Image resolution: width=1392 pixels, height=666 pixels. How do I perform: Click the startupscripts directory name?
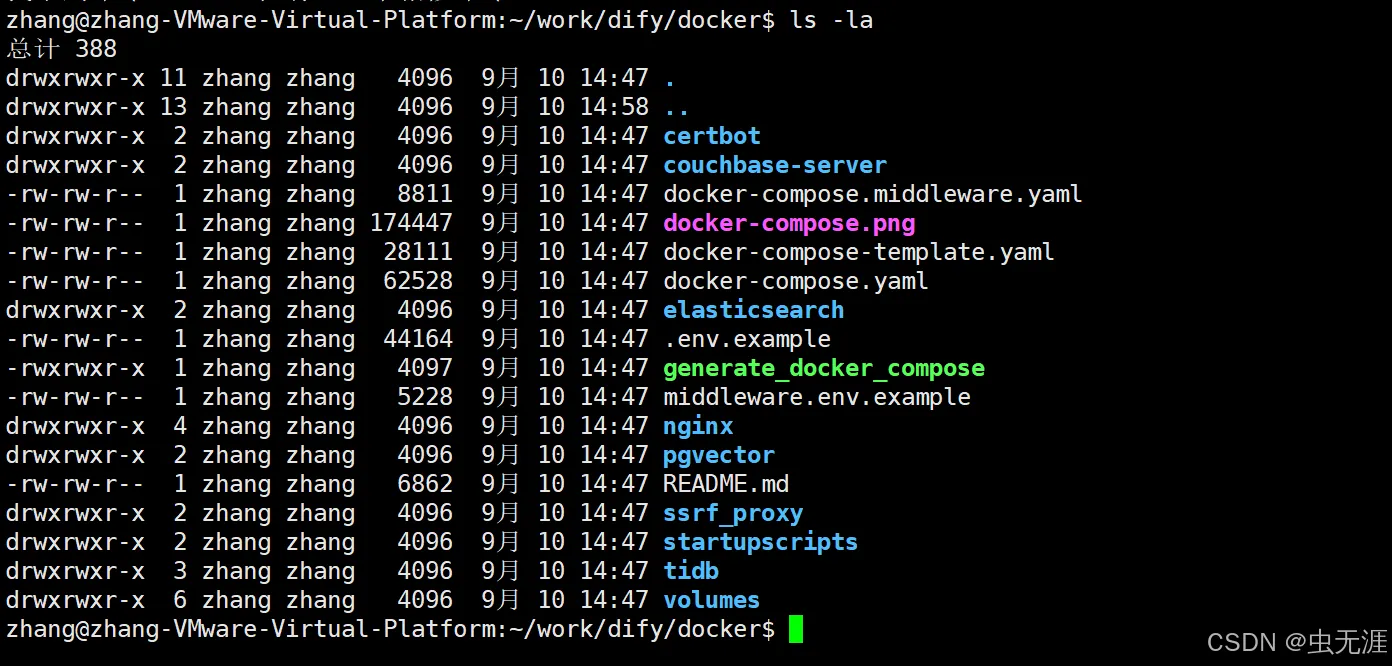click(761, 542)
